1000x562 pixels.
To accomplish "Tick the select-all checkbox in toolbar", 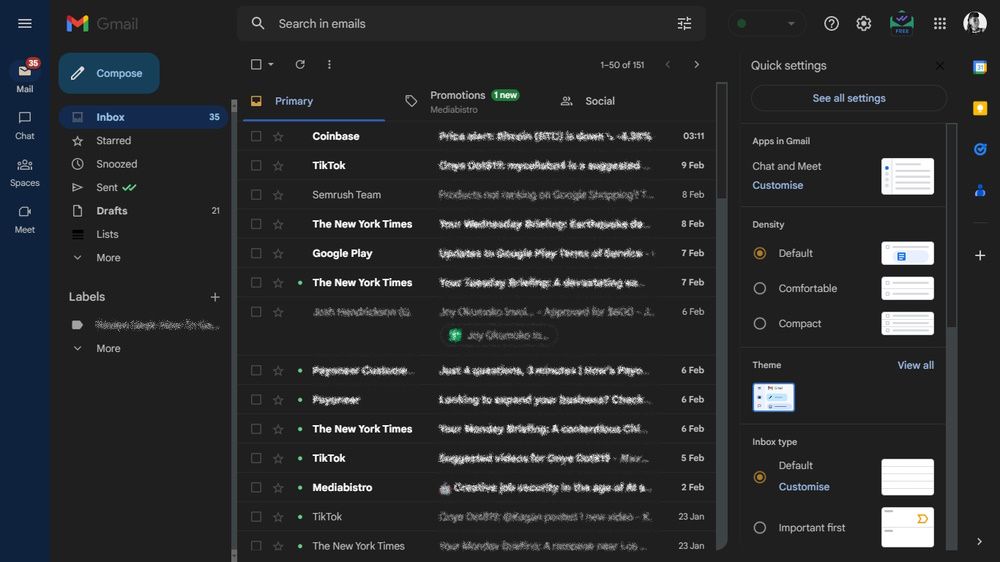I will point(256,64).
